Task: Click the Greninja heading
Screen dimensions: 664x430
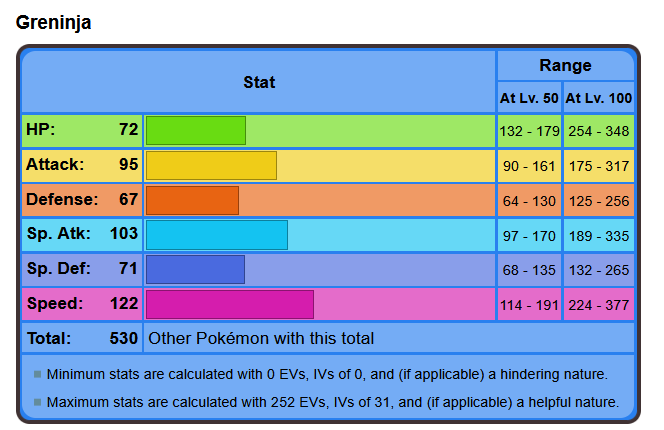Action: [x=53, y=22]
